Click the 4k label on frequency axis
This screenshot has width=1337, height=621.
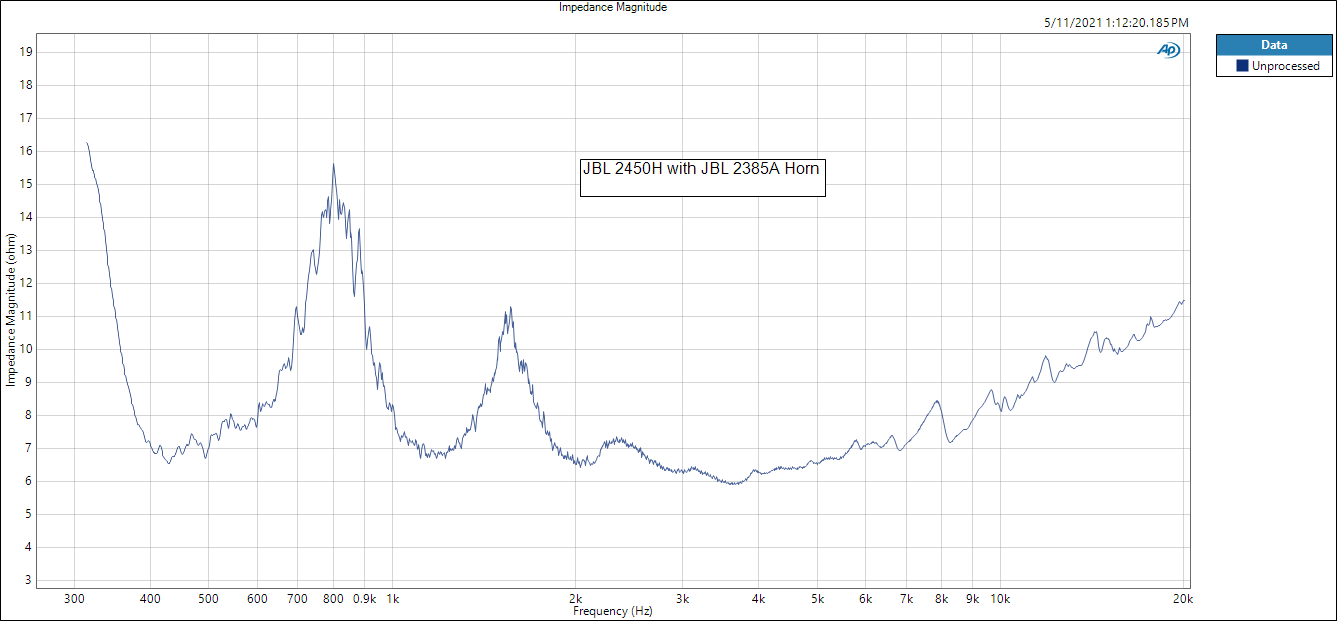759,599
